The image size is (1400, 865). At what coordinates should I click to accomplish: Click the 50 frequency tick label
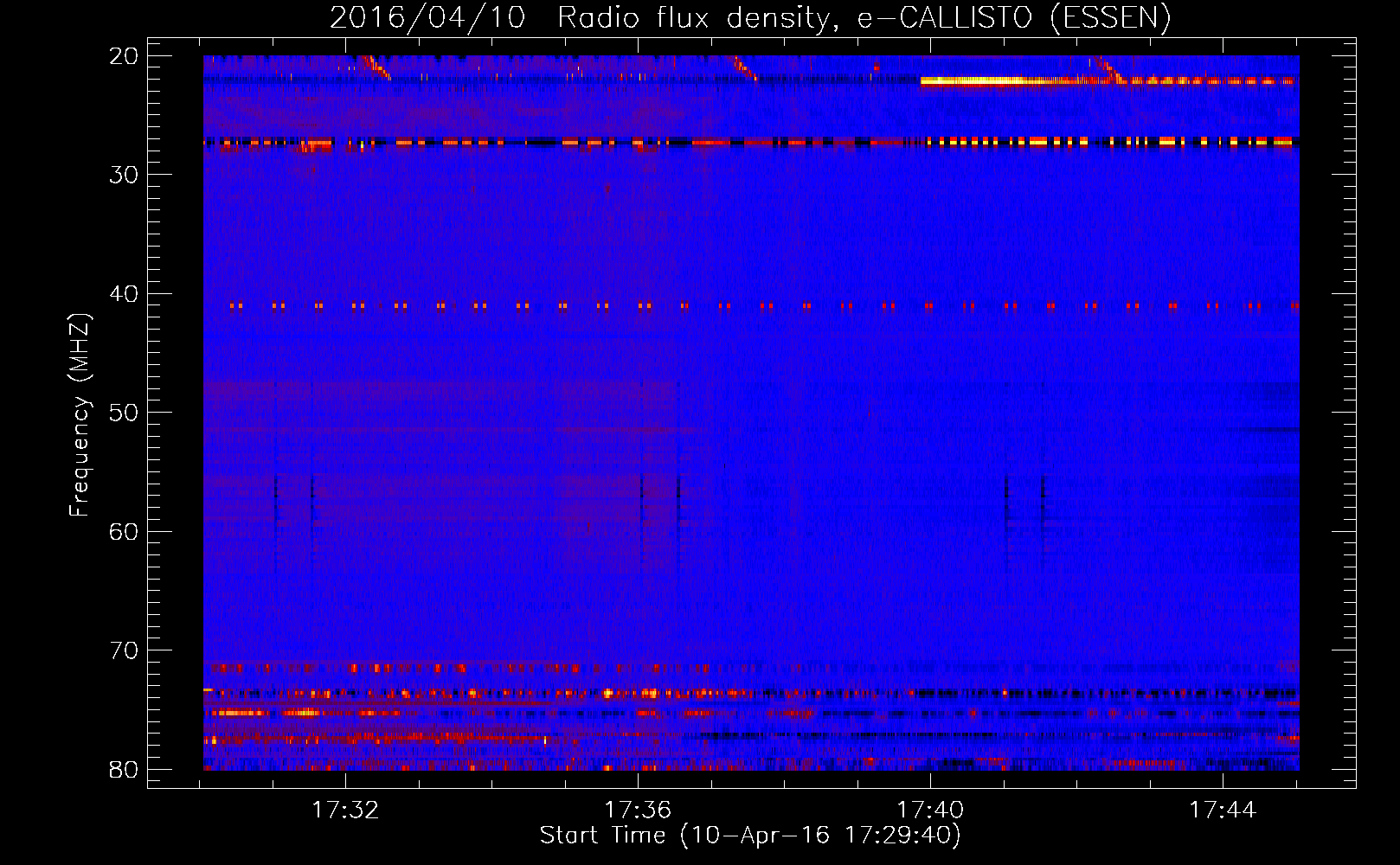click(x=125, y=413)
